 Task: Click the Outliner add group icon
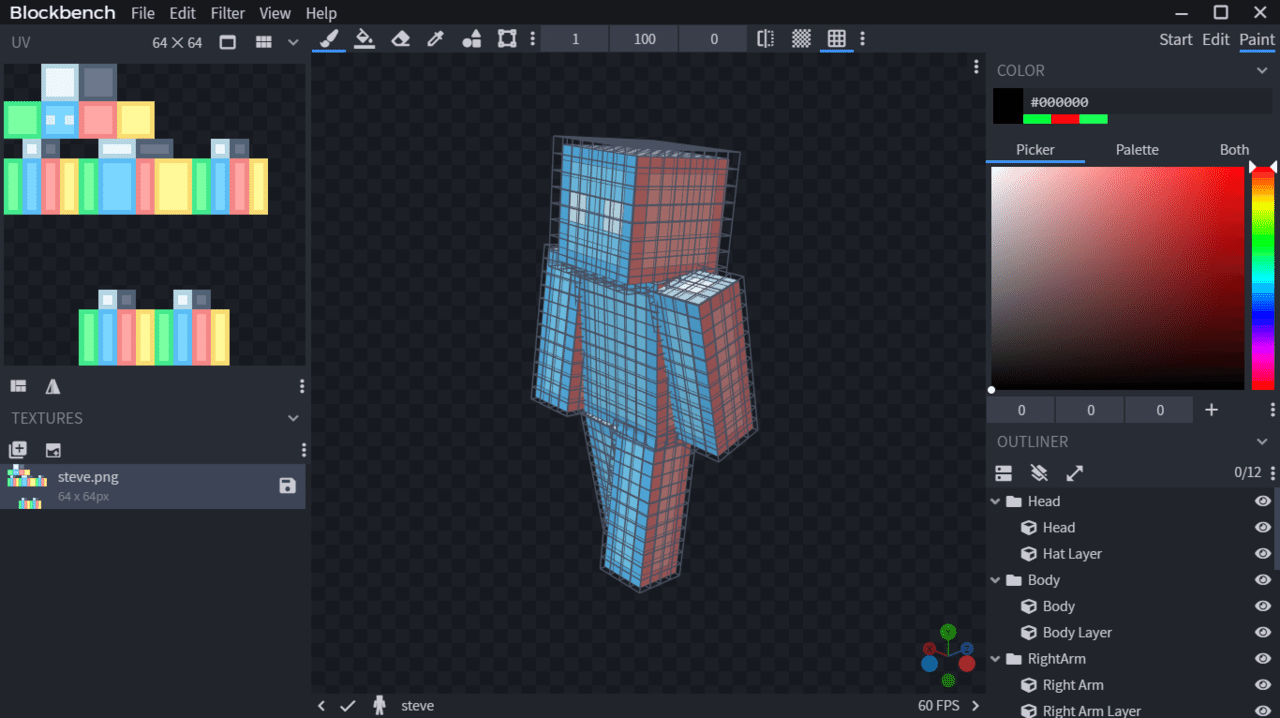[1004, 473]
